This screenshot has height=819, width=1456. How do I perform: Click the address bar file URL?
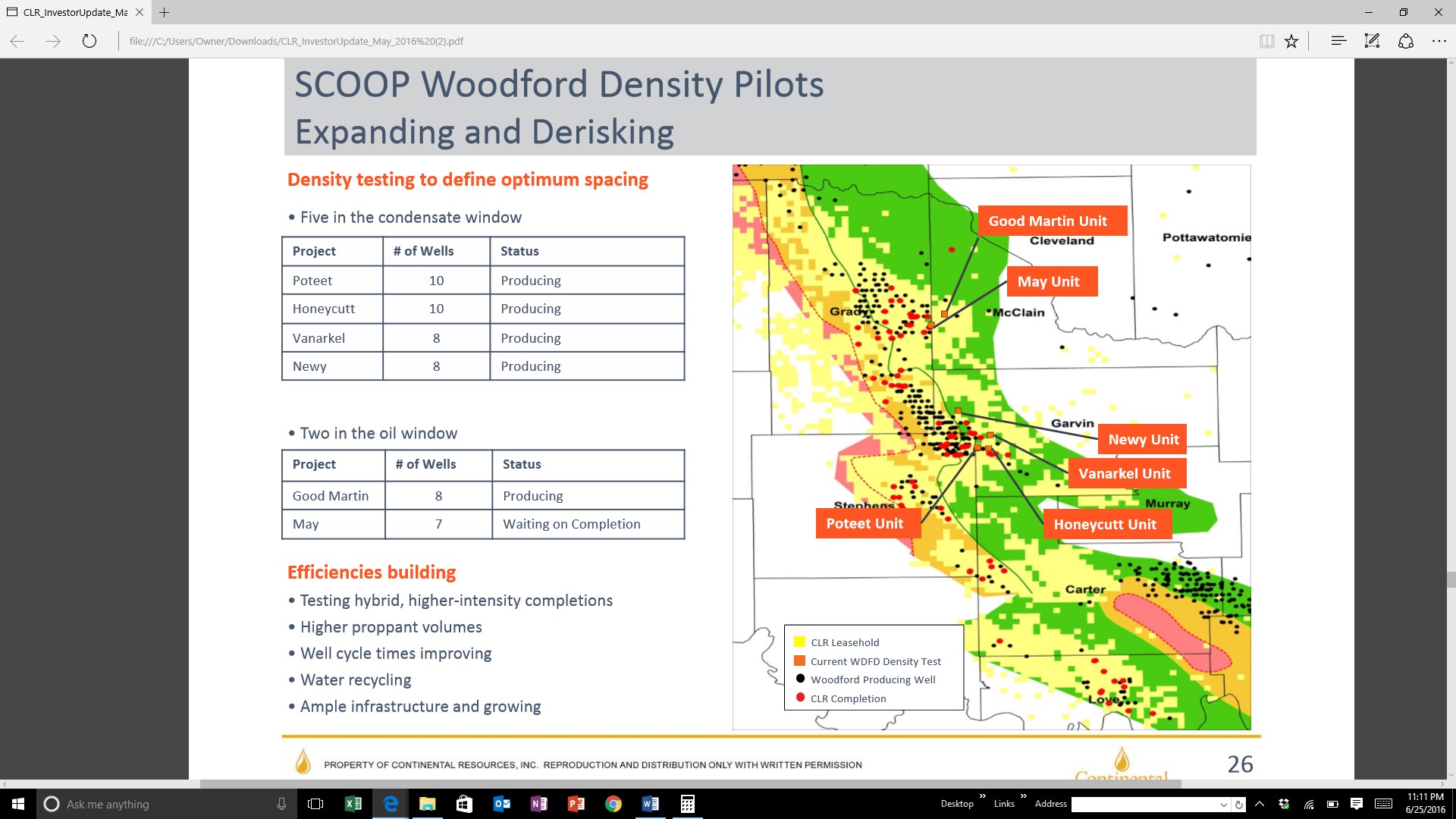(297, 41)
